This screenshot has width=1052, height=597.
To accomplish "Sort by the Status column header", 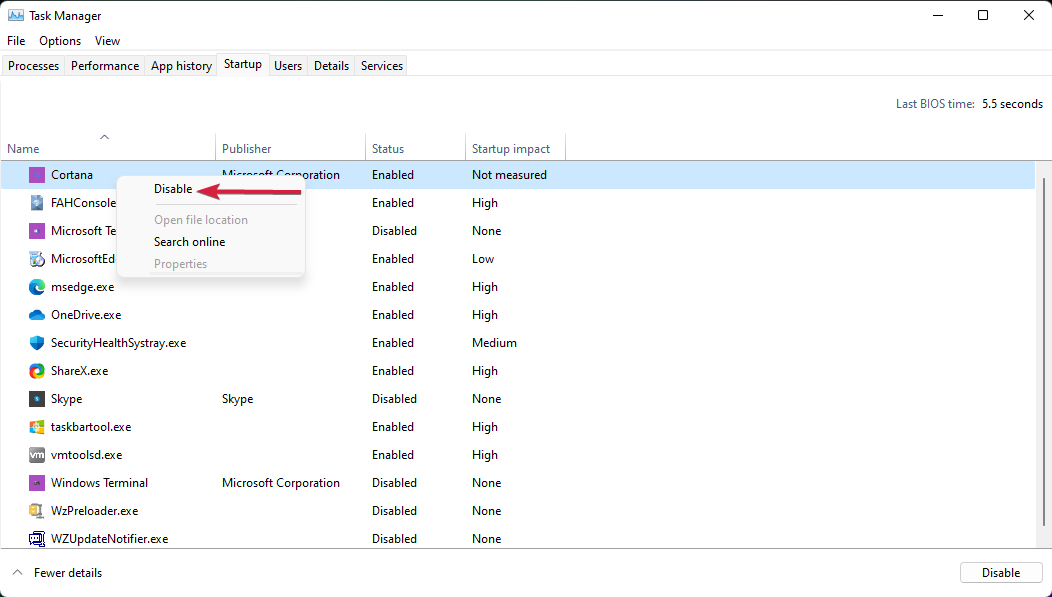I will pyautogui.click(x=415, y=148).
